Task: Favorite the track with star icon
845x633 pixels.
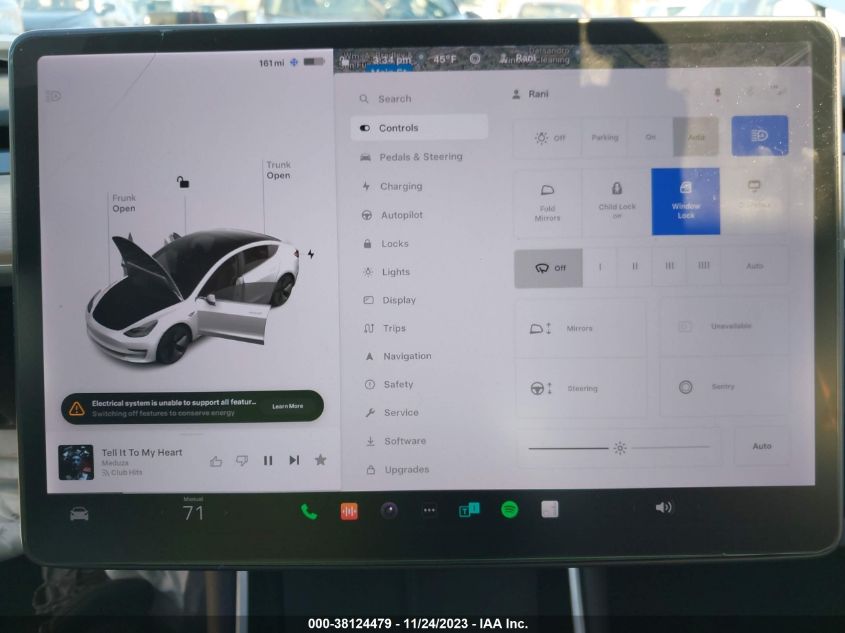Action: coord(320,460)
